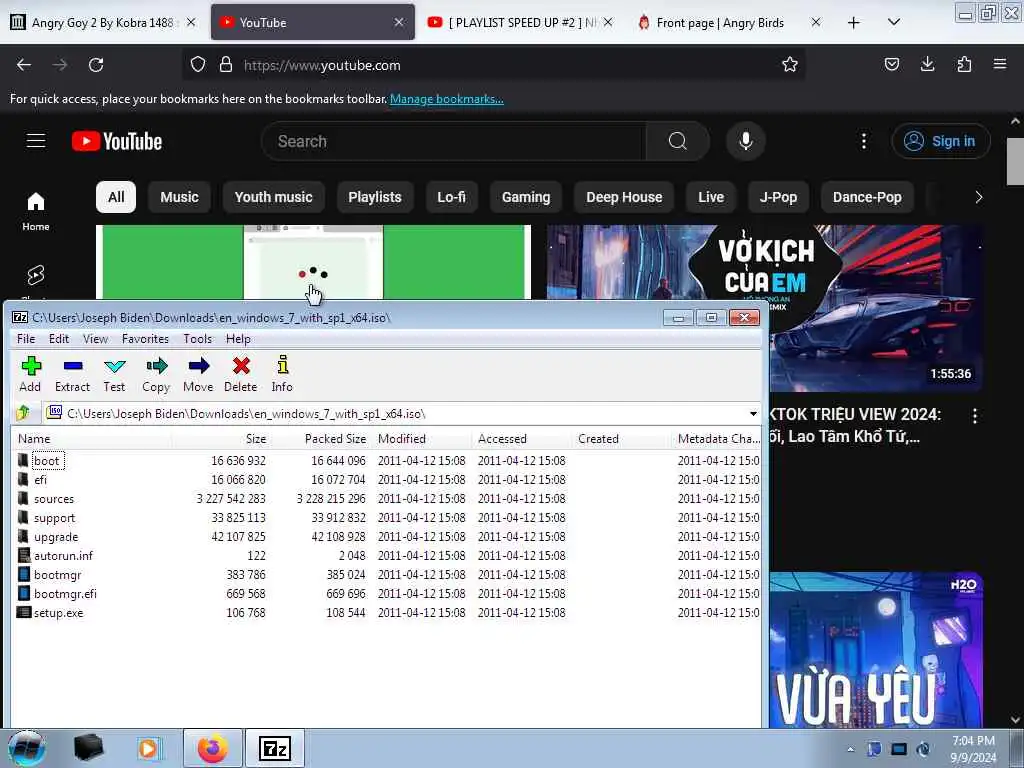Open the Windows Start orb
1024x768 pixels.
coord(27,748)
